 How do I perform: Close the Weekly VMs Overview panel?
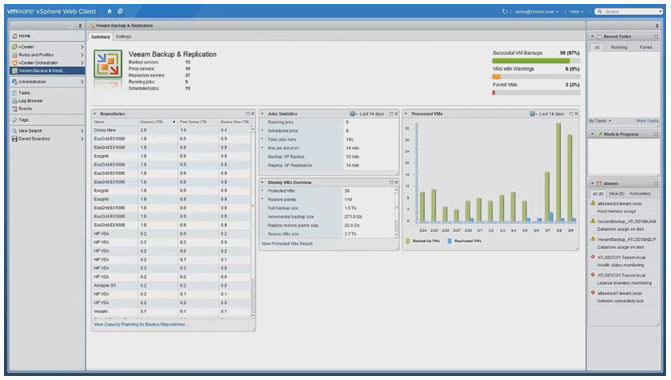coord(396,183)
